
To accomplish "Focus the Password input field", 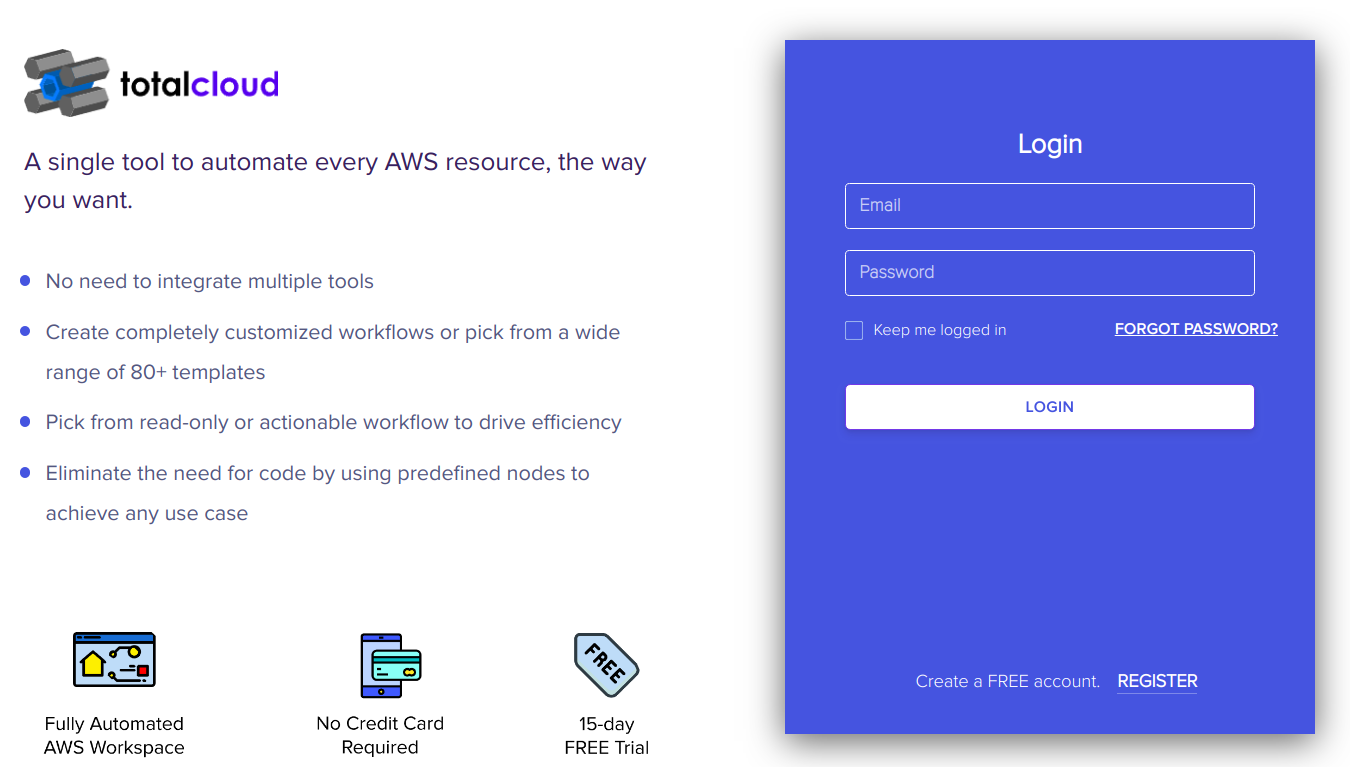I will pyautogui.click(x=1049, y=273).
